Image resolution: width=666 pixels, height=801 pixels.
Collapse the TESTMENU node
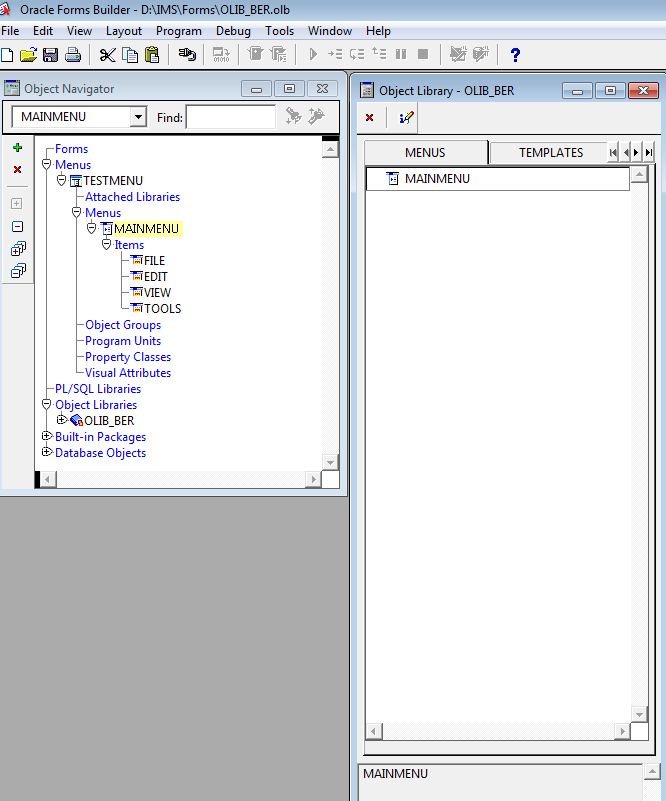pyautogui.click(x=62, y=180)
